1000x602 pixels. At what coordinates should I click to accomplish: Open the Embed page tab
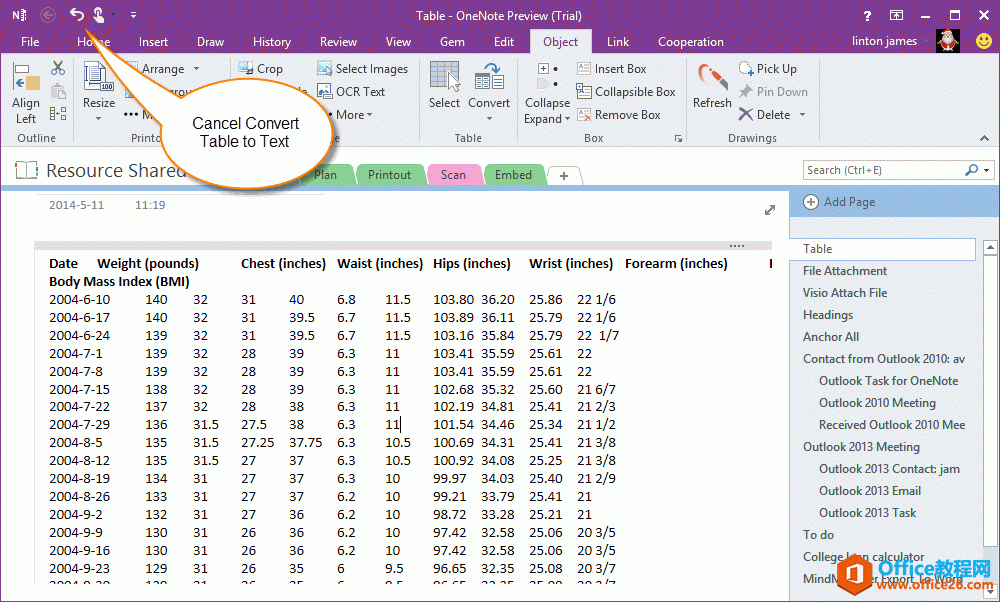514,173
